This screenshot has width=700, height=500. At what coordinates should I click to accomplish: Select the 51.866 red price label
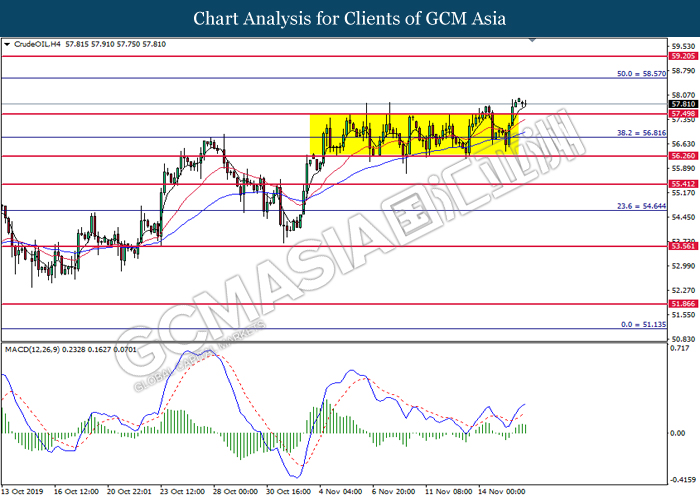683,304
